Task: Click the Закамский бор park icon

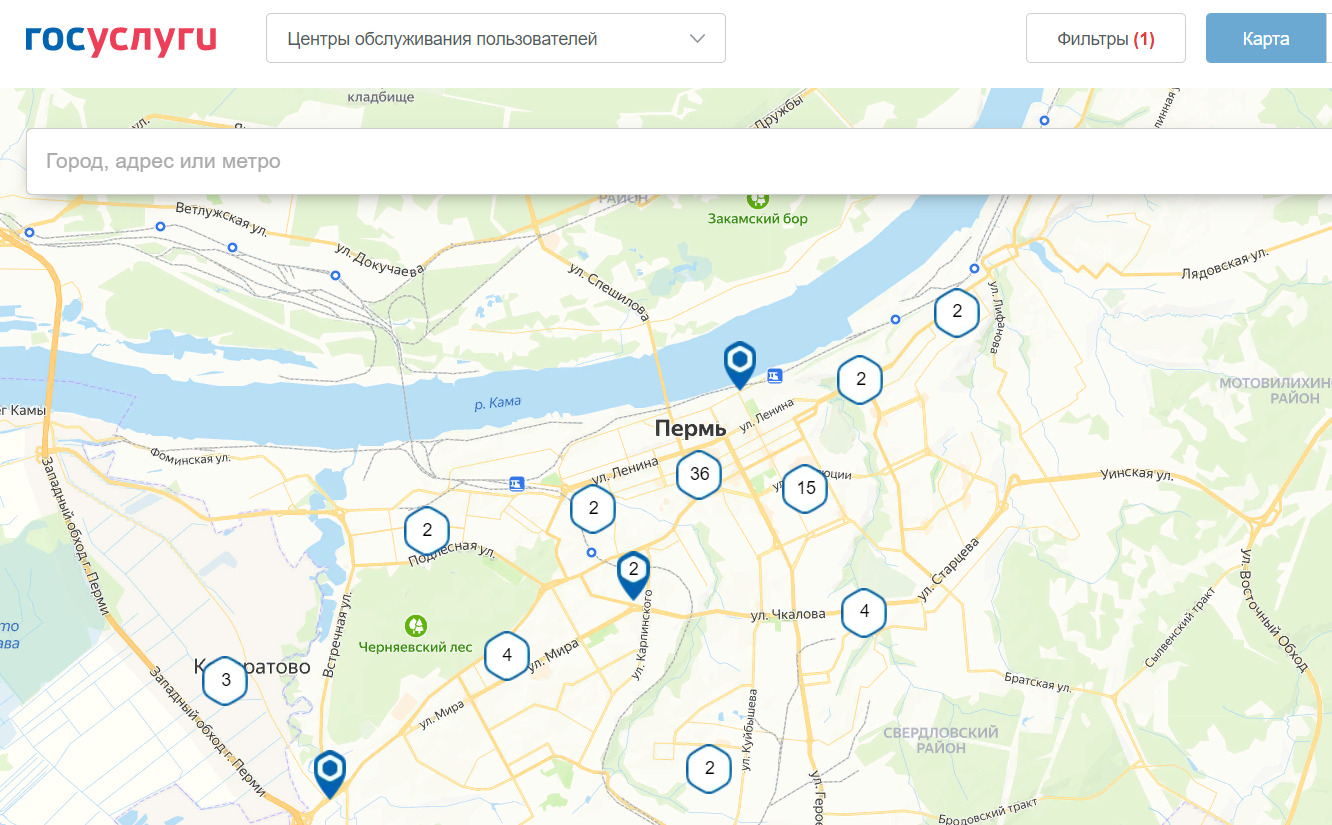Action: coord(758,198)
